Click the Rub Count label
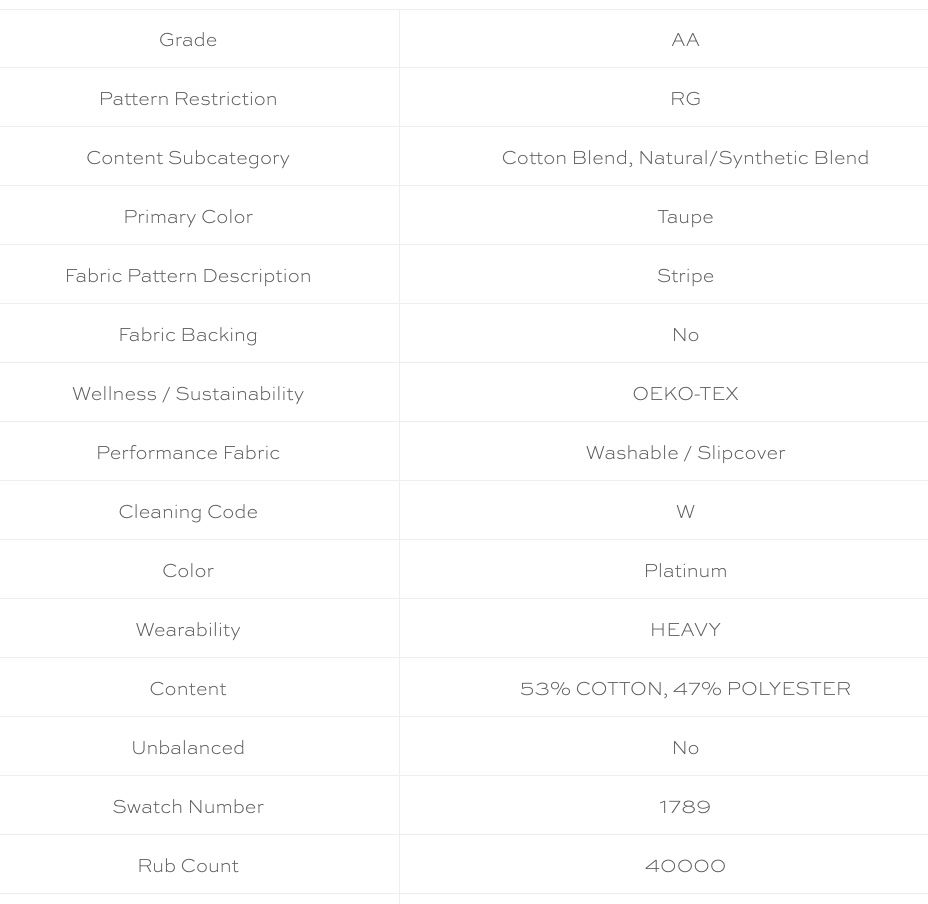The height and width of the screenshot is (904, 928). [x=188, y=866]
